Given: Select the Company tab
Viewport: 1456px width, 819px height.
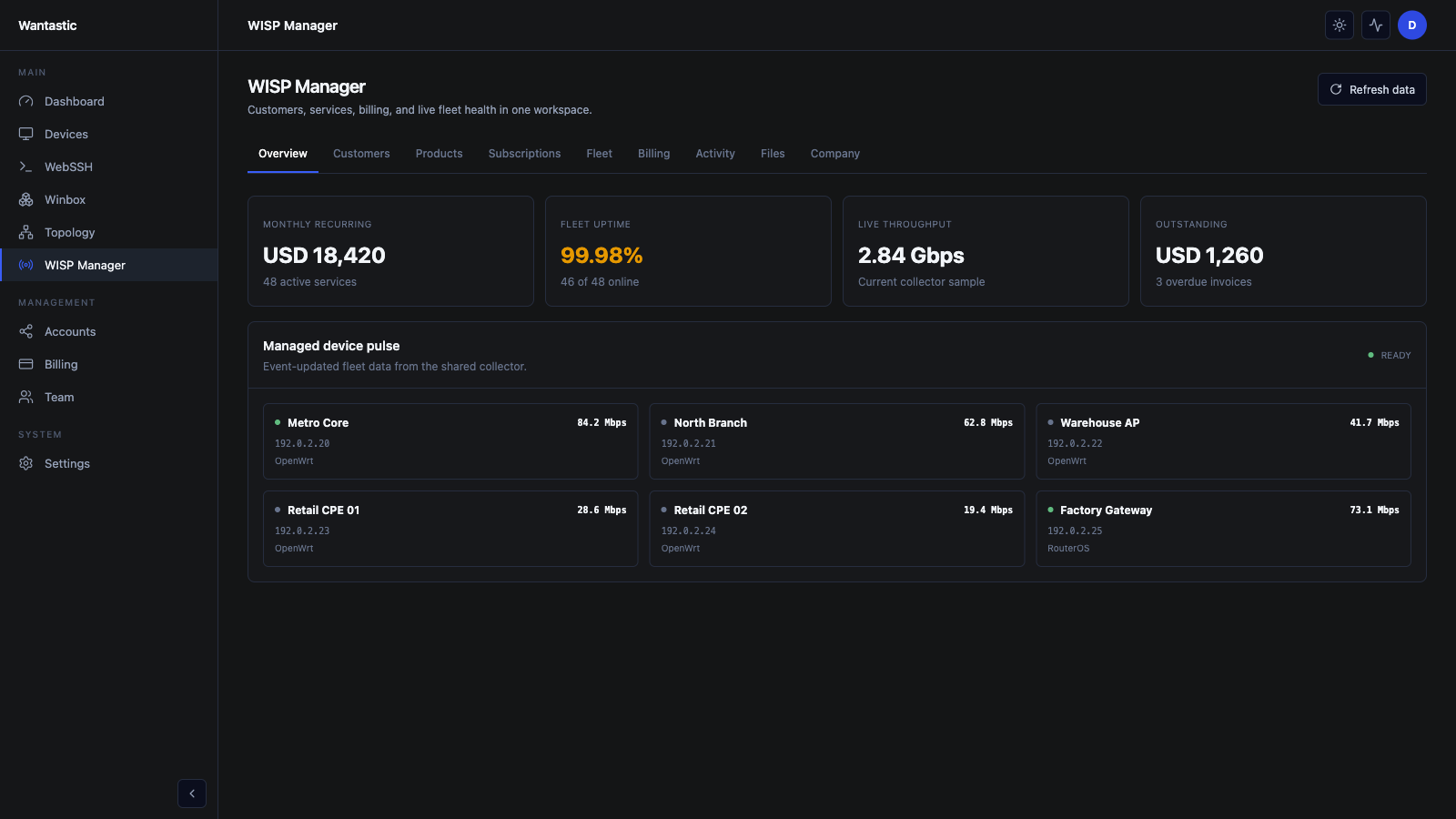Looking at the screenshot, I should (x=835, y=154).
